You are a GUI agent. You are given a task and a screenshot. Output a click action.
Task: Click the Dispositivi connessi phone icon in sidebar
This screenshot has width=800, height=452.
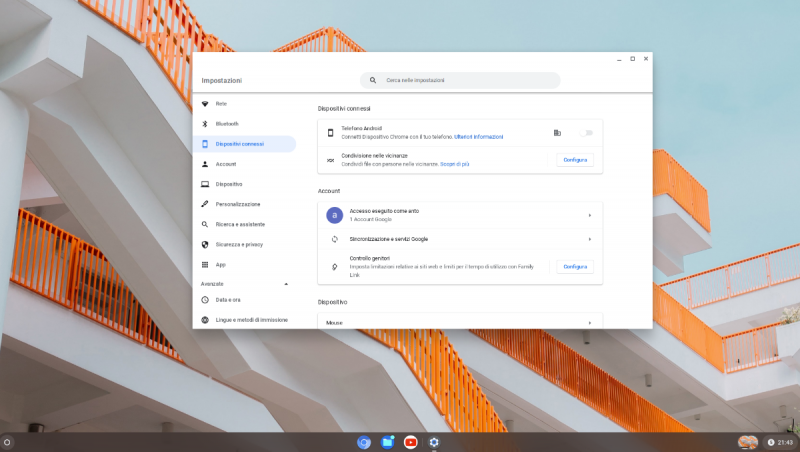(205, 144)
